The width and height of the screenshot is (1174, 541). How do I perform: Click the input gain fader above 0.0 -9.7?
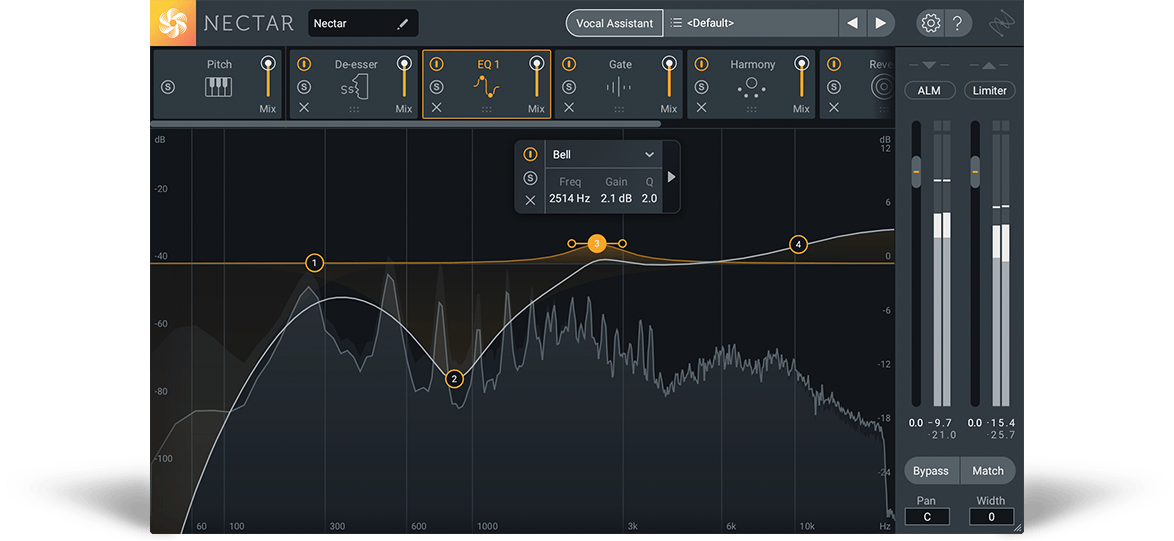pyautogui.click(x=915, y=171)
